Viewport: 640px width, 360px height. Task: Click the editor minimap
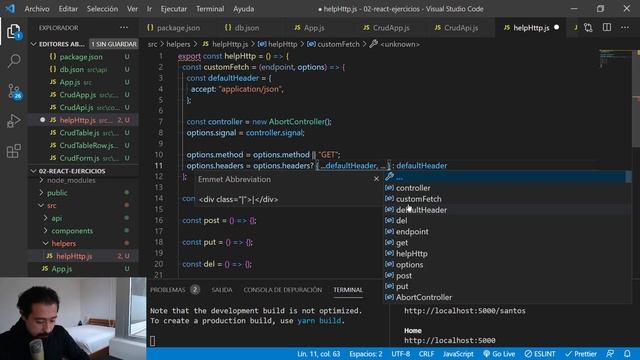(615, 59)
